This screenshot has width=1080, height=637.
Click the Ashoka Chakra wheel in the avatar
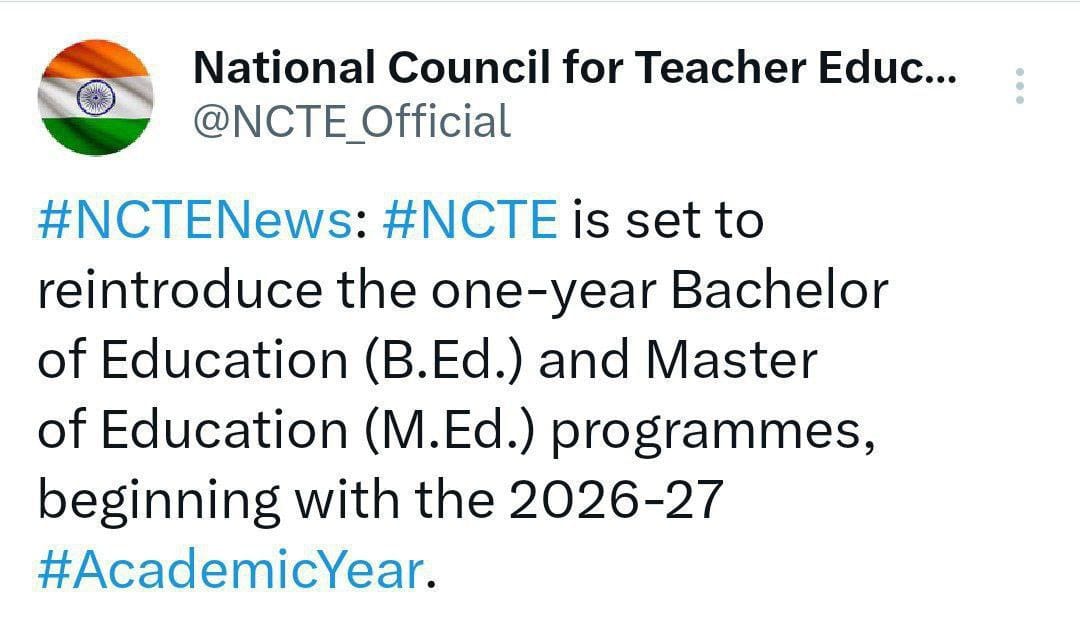(x=96, y=98)
